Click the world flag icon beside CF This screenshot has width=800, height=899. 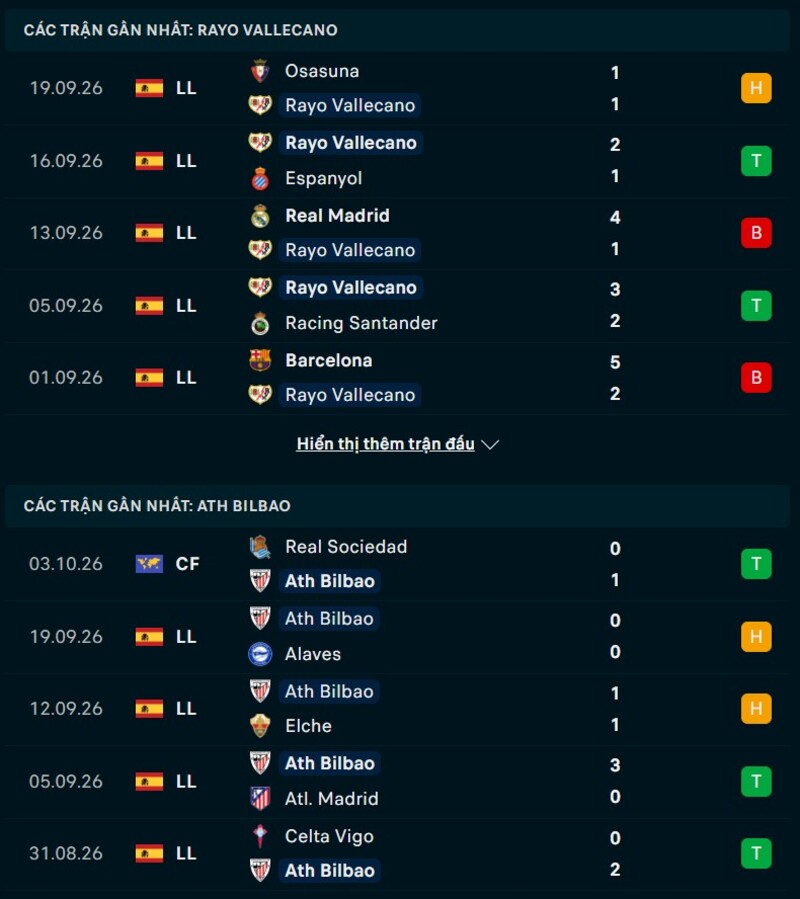pos(149,564)
